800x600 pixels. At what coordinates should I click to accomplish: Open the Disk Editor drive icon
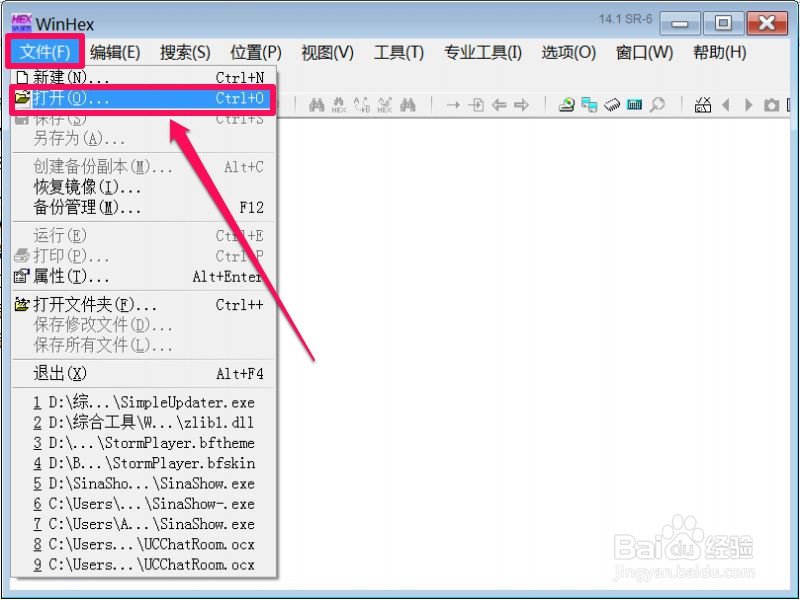click(566, 105)
